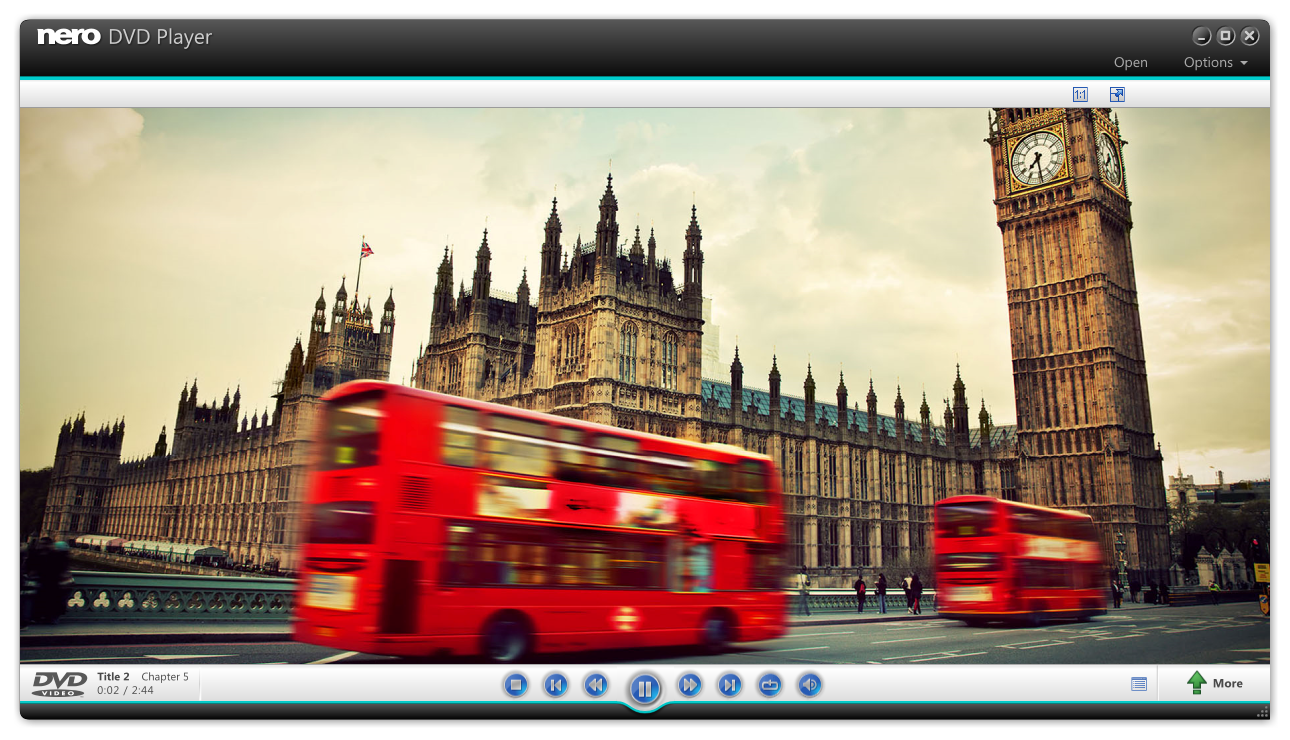The height and width of the screenshot is (740, 1290).
Task: Skip to the previous chapter
Action: click(x=555, y=686)
